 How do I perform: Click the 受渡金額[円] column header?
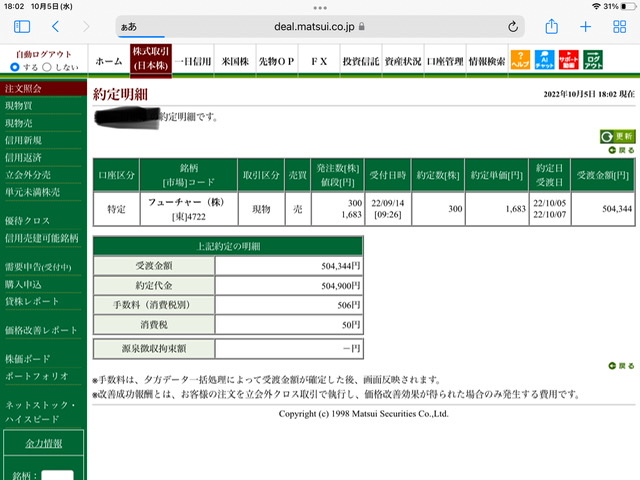click(603, 175)
